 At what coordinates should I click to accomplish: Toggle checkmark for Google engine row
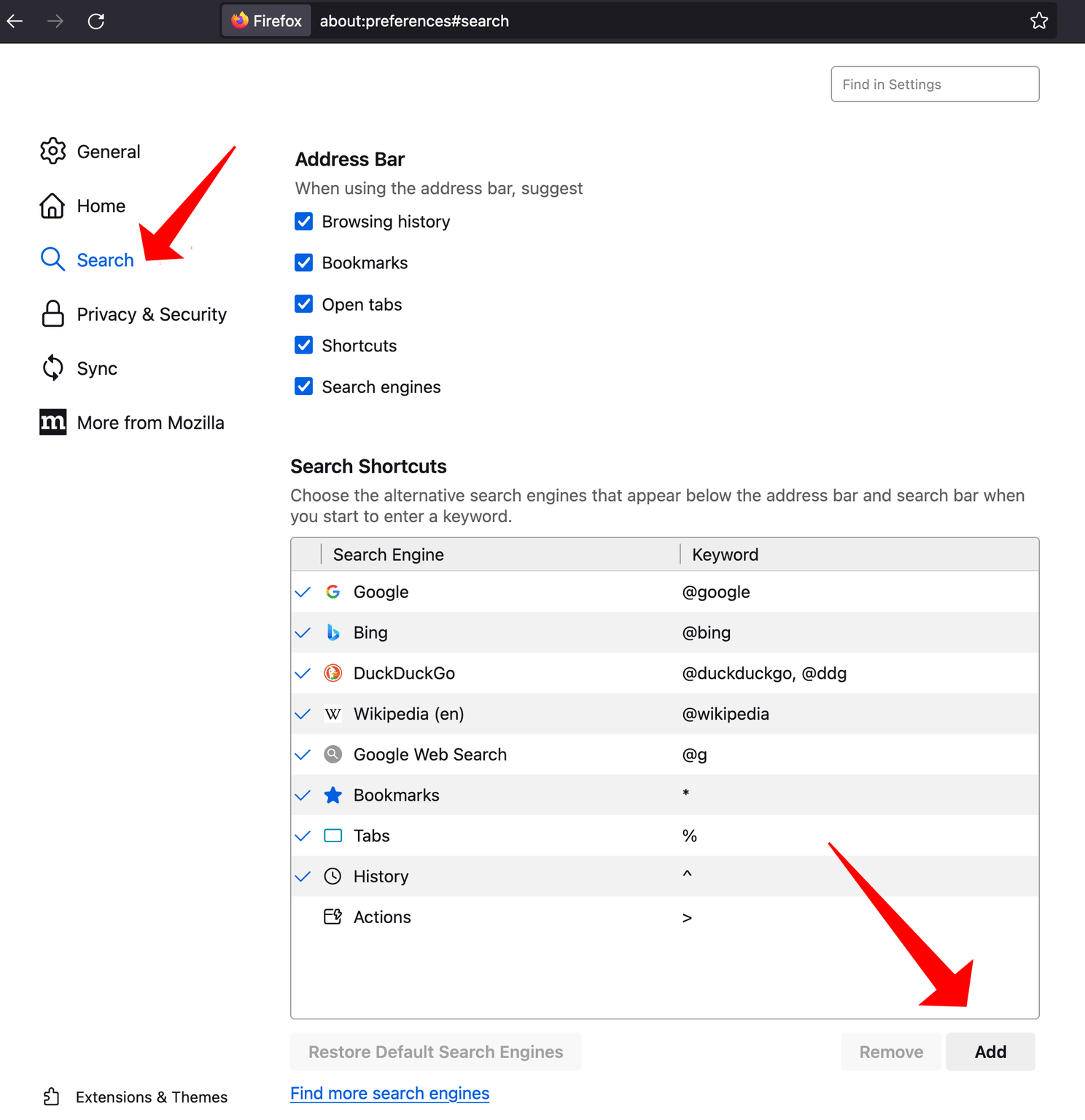coord(303,592)
